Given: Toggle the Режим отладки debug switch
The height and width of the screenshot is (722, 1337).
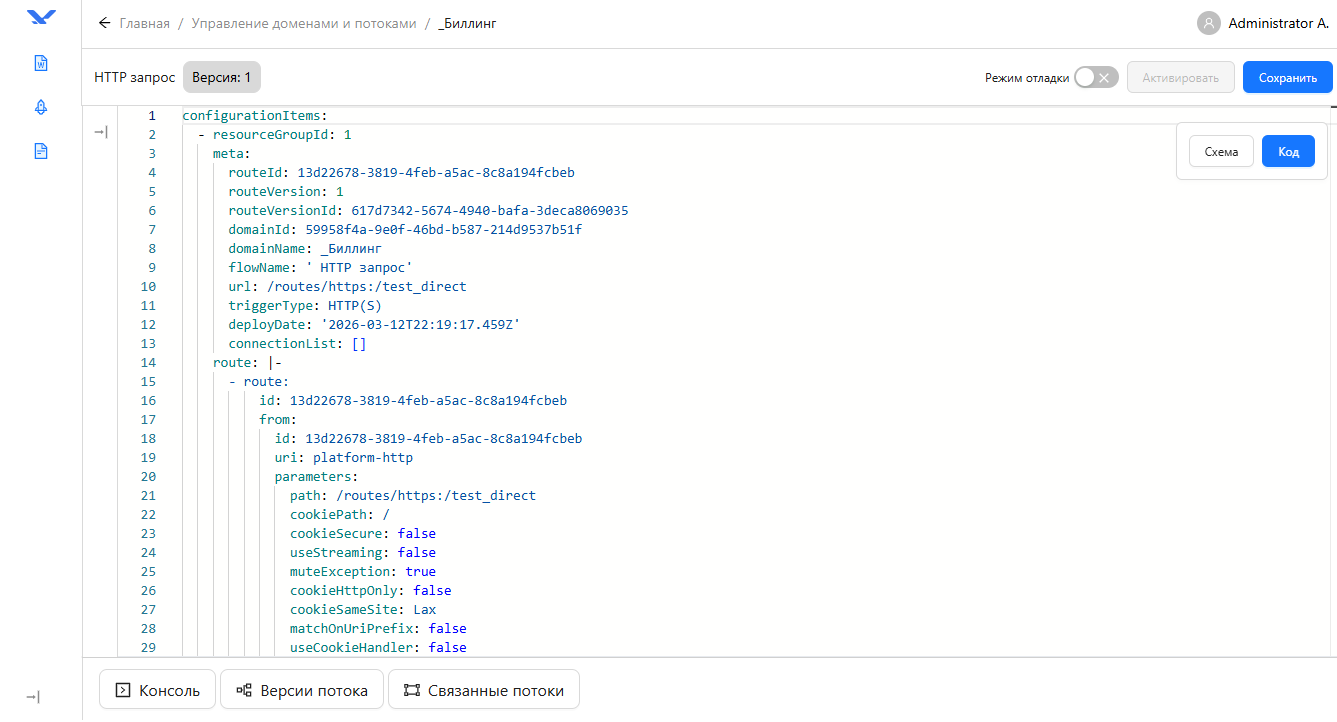Looking at the screenshot, I should click(1095, 78).
